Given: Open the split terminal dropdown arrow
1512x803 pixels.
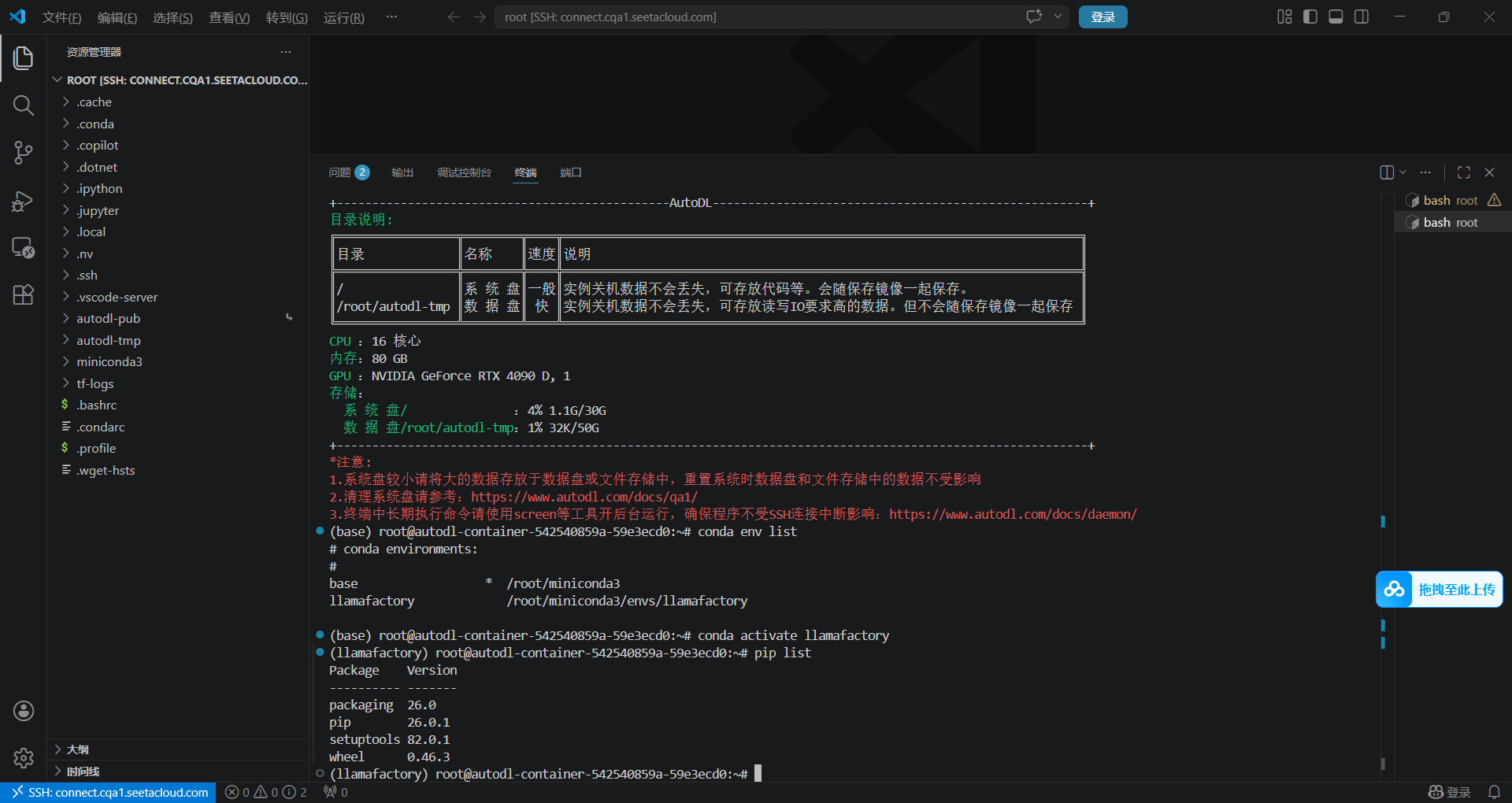Looking at the screenshot, I should (1403, 172).
